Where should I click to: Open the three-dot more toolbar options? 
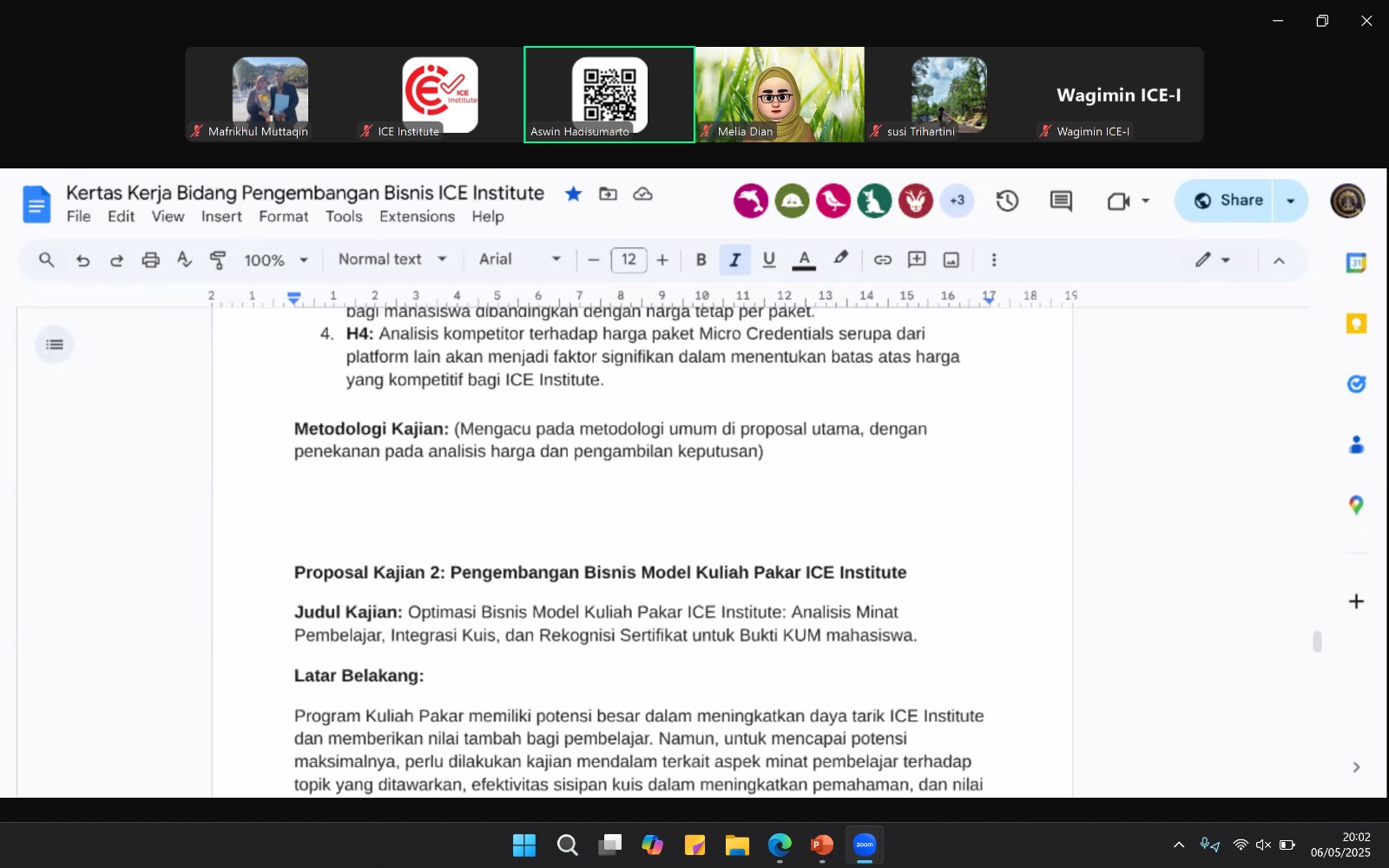click(994, 260)
